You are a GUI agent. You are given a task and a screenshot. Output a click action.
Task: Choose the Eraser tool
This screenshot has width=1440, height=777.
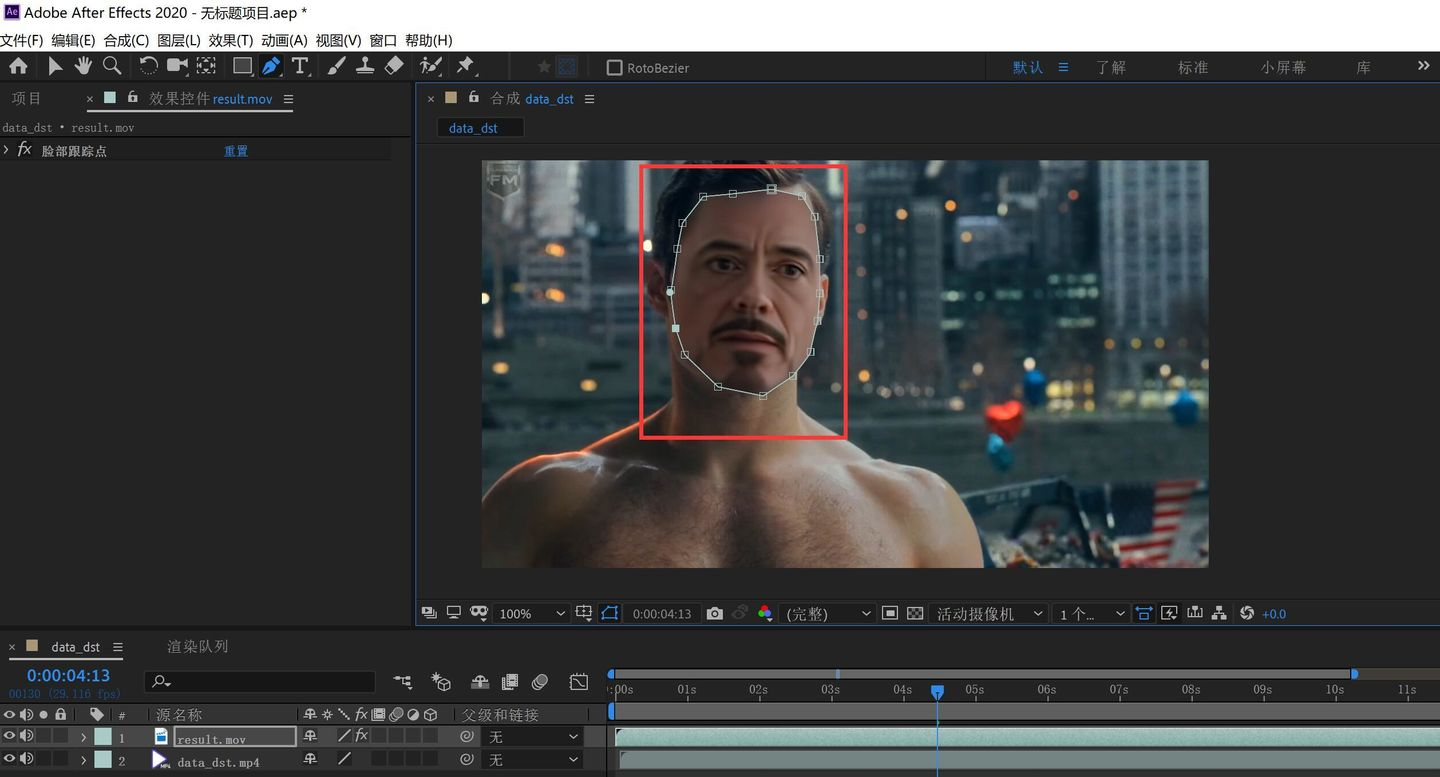394,66
